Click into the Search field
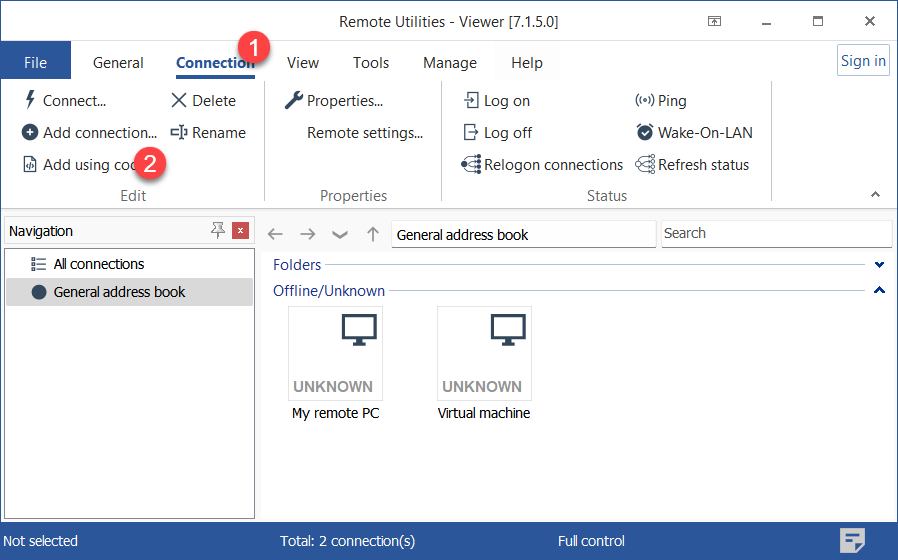 (776, 233)
